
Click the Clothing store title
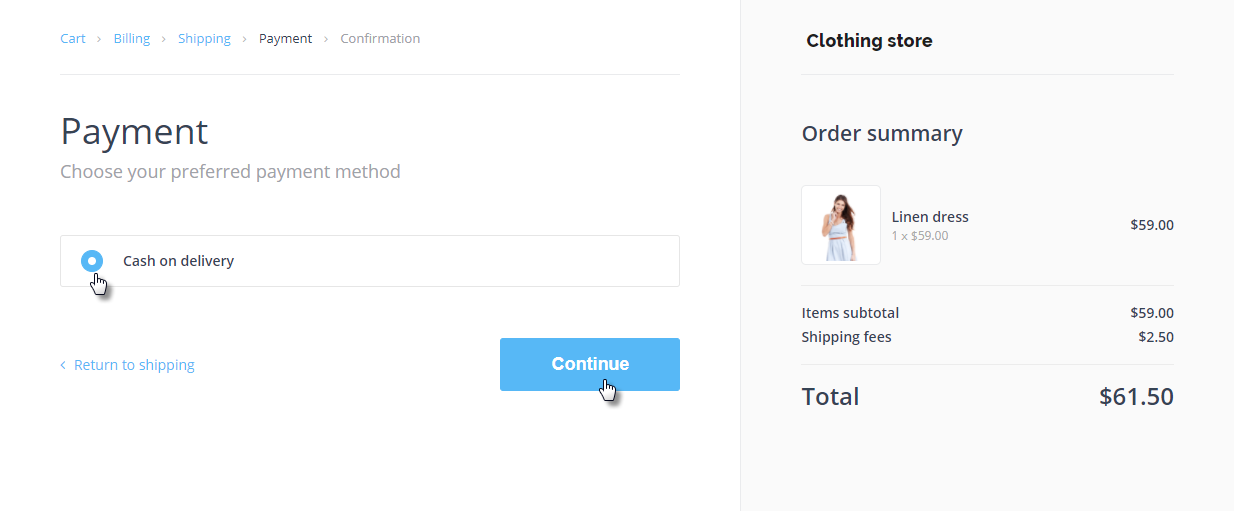coord(869,41)
